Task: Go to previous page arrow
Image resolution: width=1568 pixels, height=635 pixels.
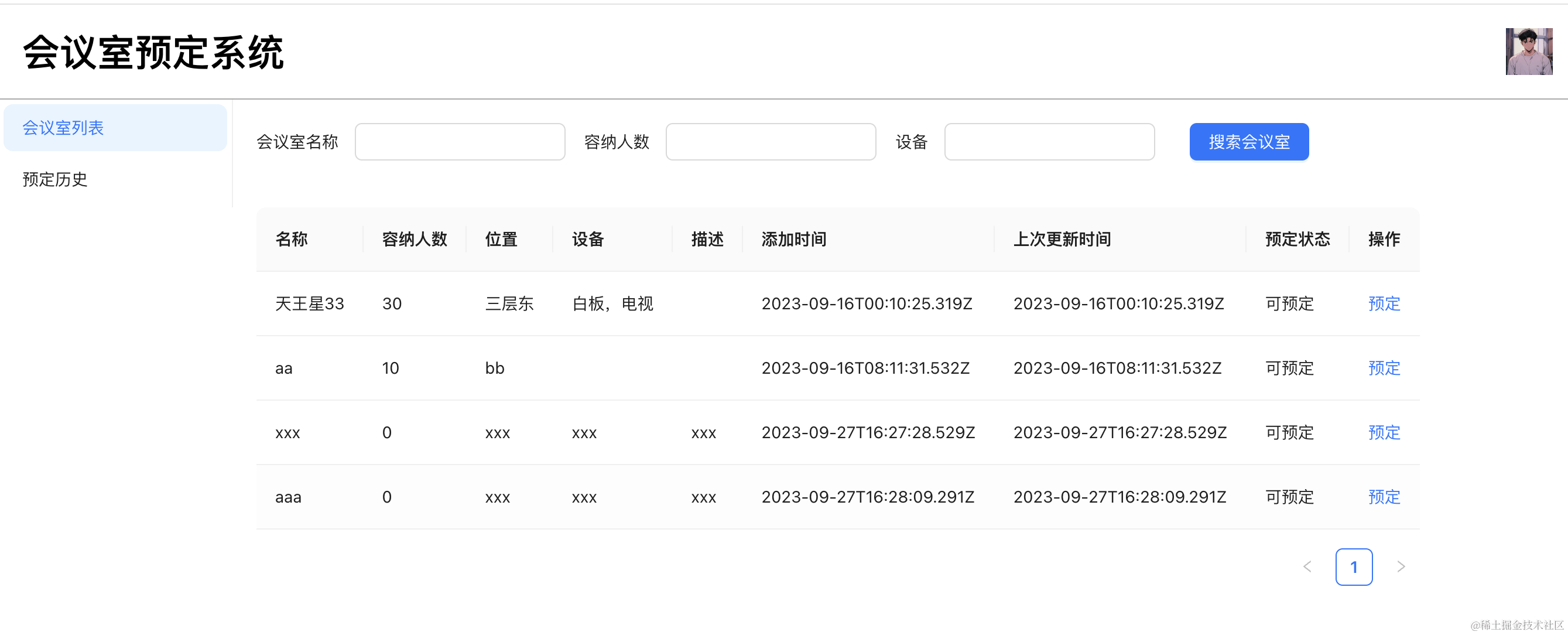Action: [x=1307, y=566]
